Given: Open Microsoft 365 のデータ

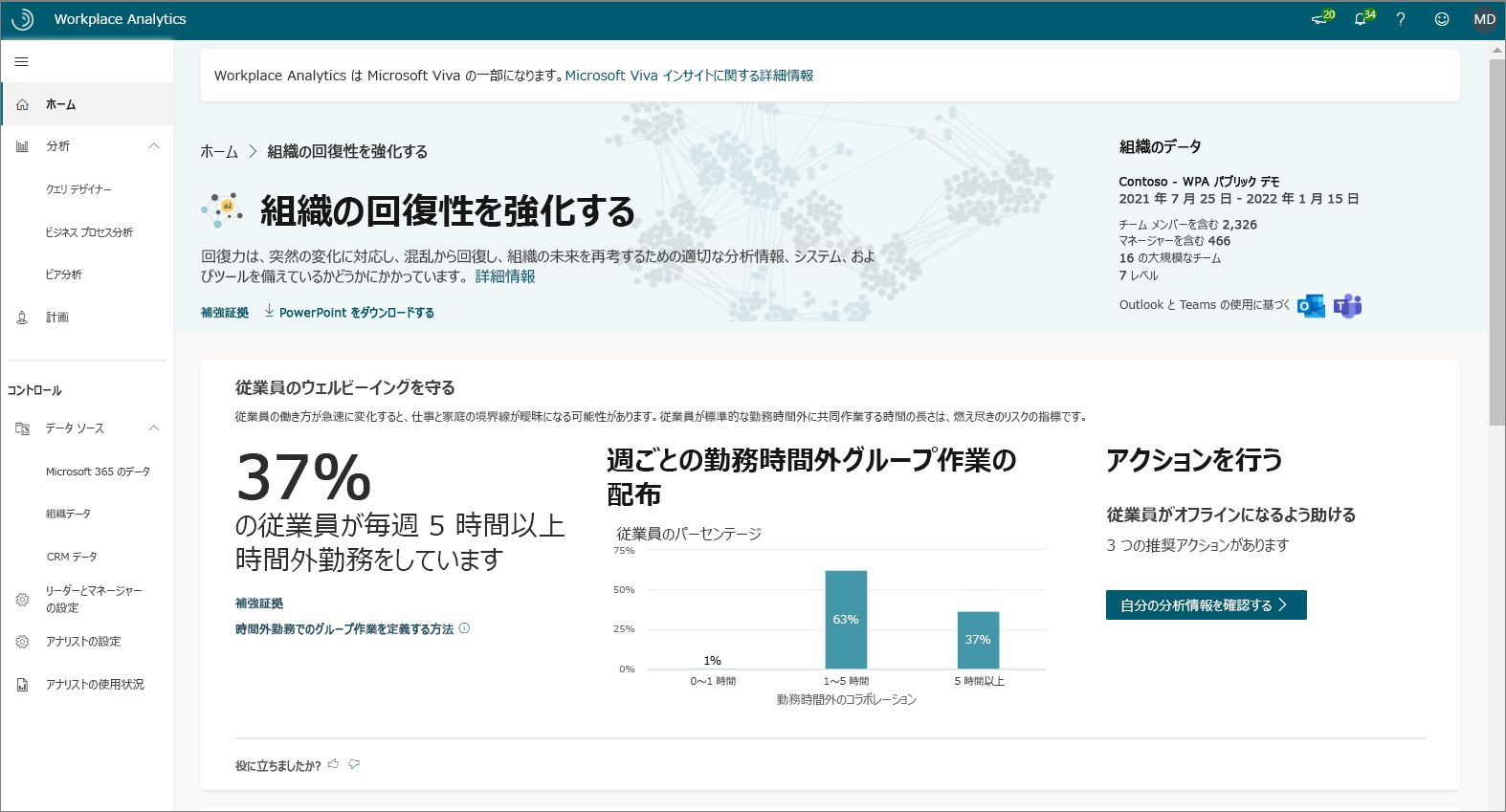Looking at the screenshot, I should pyautogui.click(x=98, y=472).
